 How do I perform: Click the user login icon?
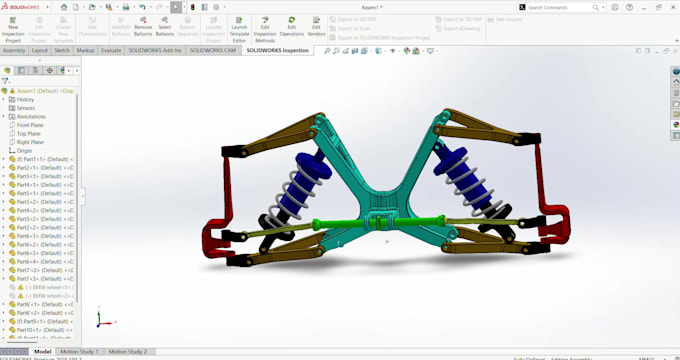(615, 7)
